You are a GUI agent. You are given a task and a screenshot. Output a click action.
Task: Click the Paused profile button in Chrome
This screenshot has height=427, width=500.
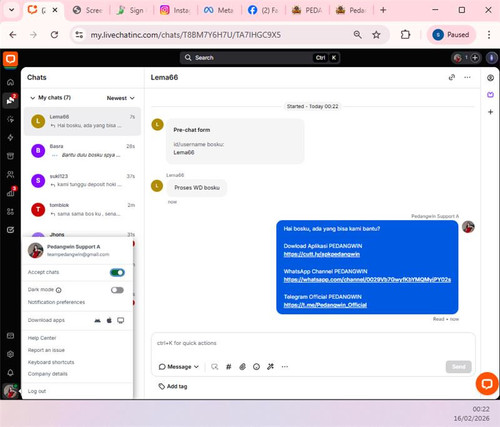(451, 35)
